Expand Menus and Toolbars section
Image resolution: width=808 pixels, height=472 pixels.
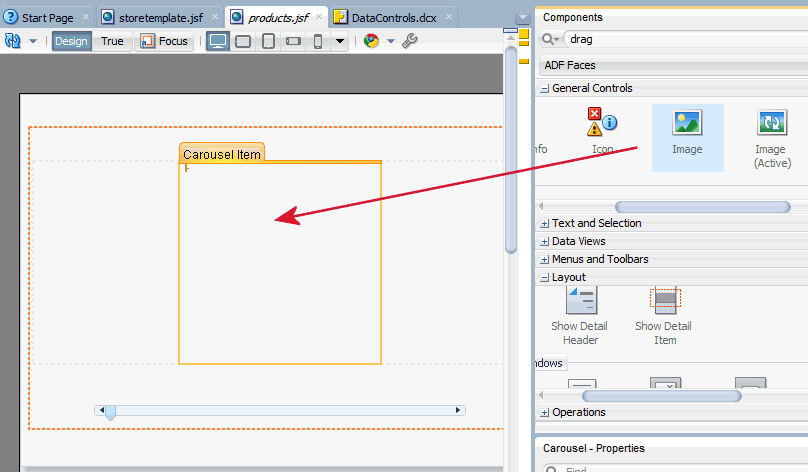tap(544, 260)
